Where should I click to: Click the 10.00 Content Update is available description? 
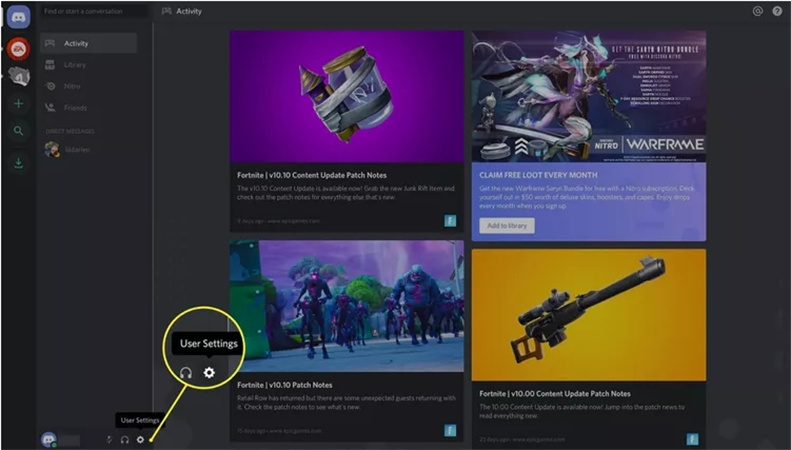click(582, 411)
